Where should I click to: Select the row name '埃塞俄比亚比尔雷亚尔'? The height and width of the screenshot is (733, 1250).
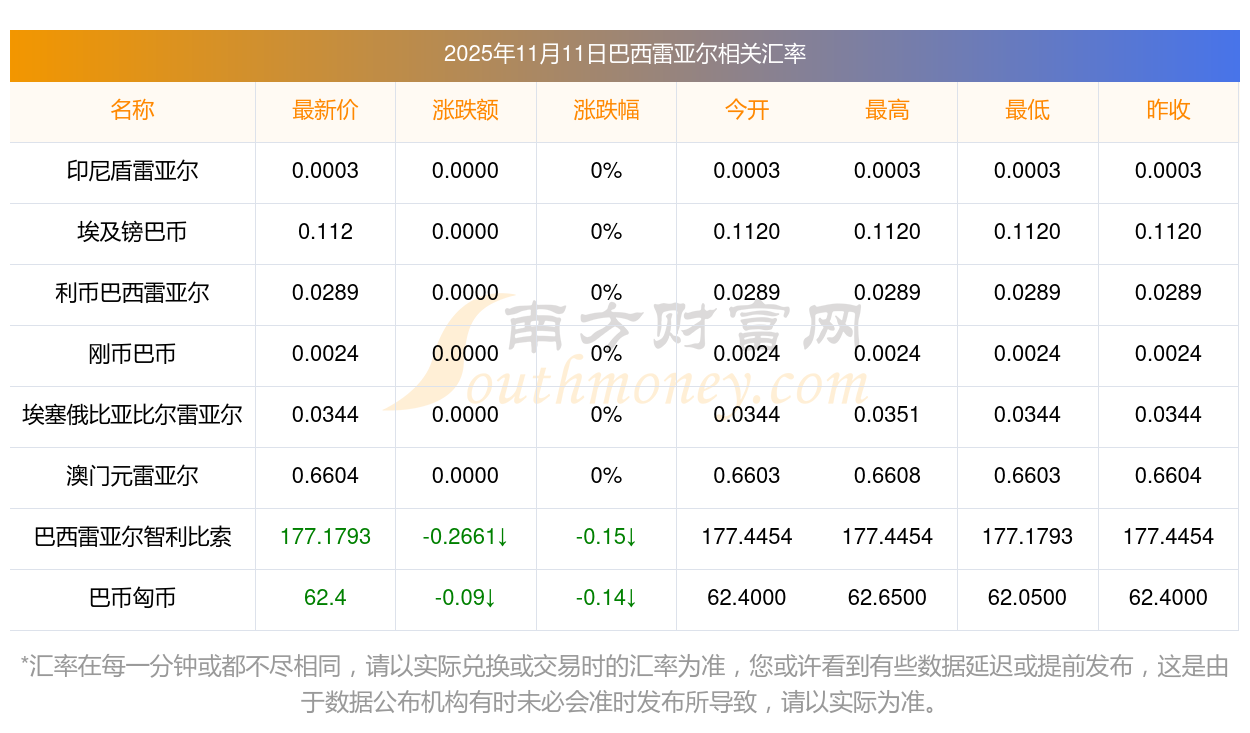click(132, 415)
